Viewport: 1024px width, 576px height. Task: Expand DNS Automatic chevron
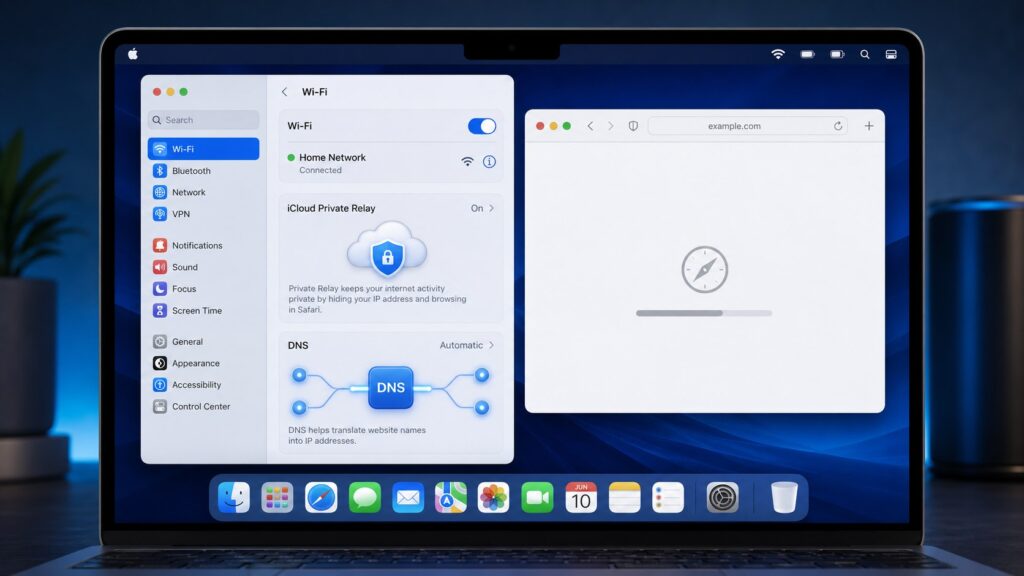click(x=491, y=345)
